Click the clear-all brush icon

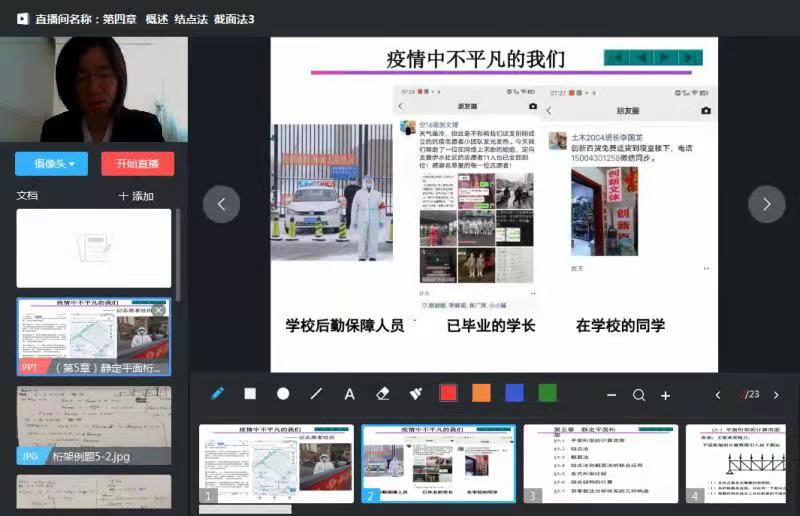point(415,394)
